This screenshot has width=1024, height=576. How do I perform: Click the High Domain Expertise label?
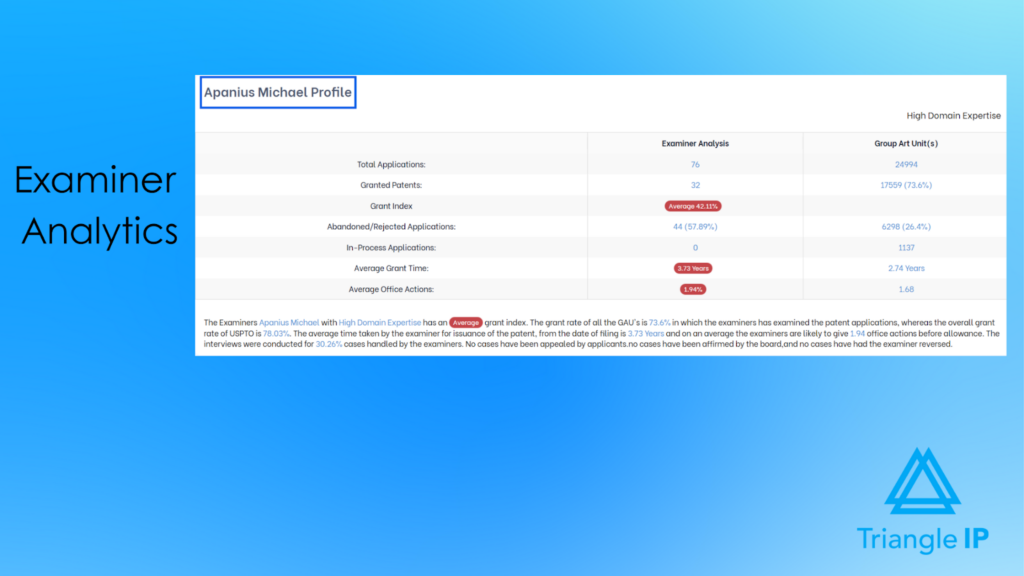tap(953, 115)
